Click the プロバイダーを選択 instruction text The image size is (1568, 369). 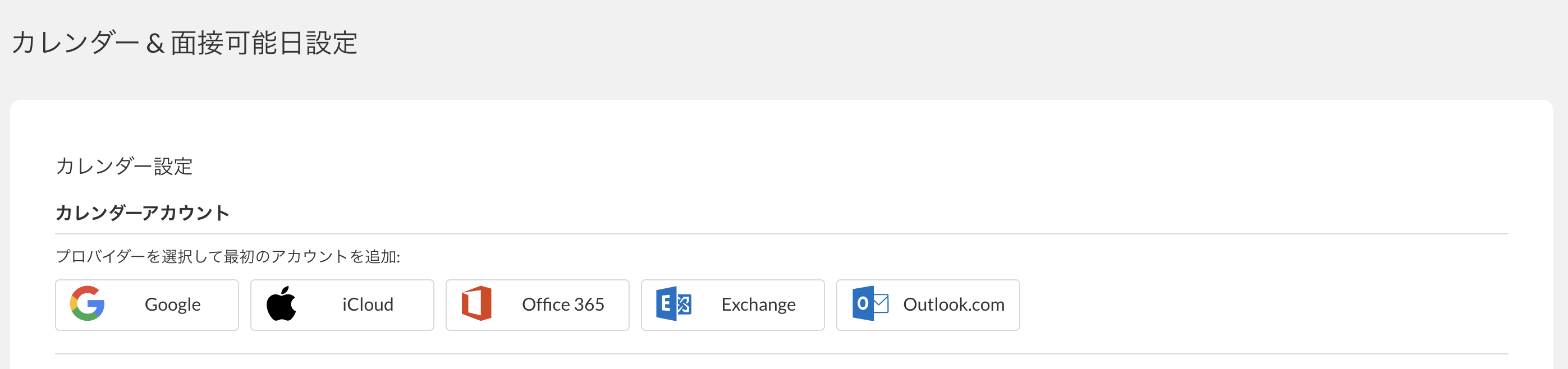pos(228,256)
